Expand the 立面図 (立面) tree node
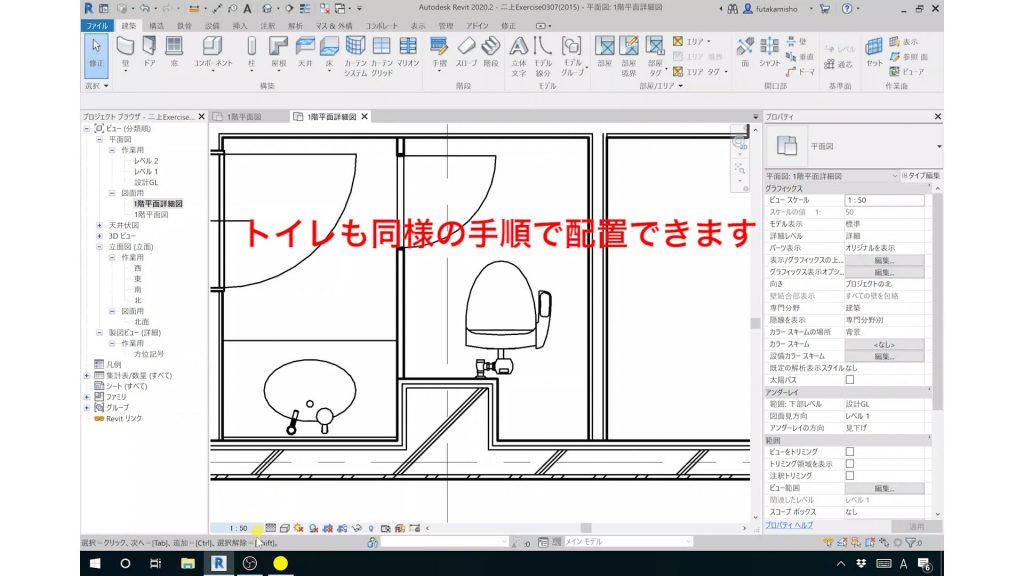The height and width of the screenshot is (576, 1024). (100, 247)
